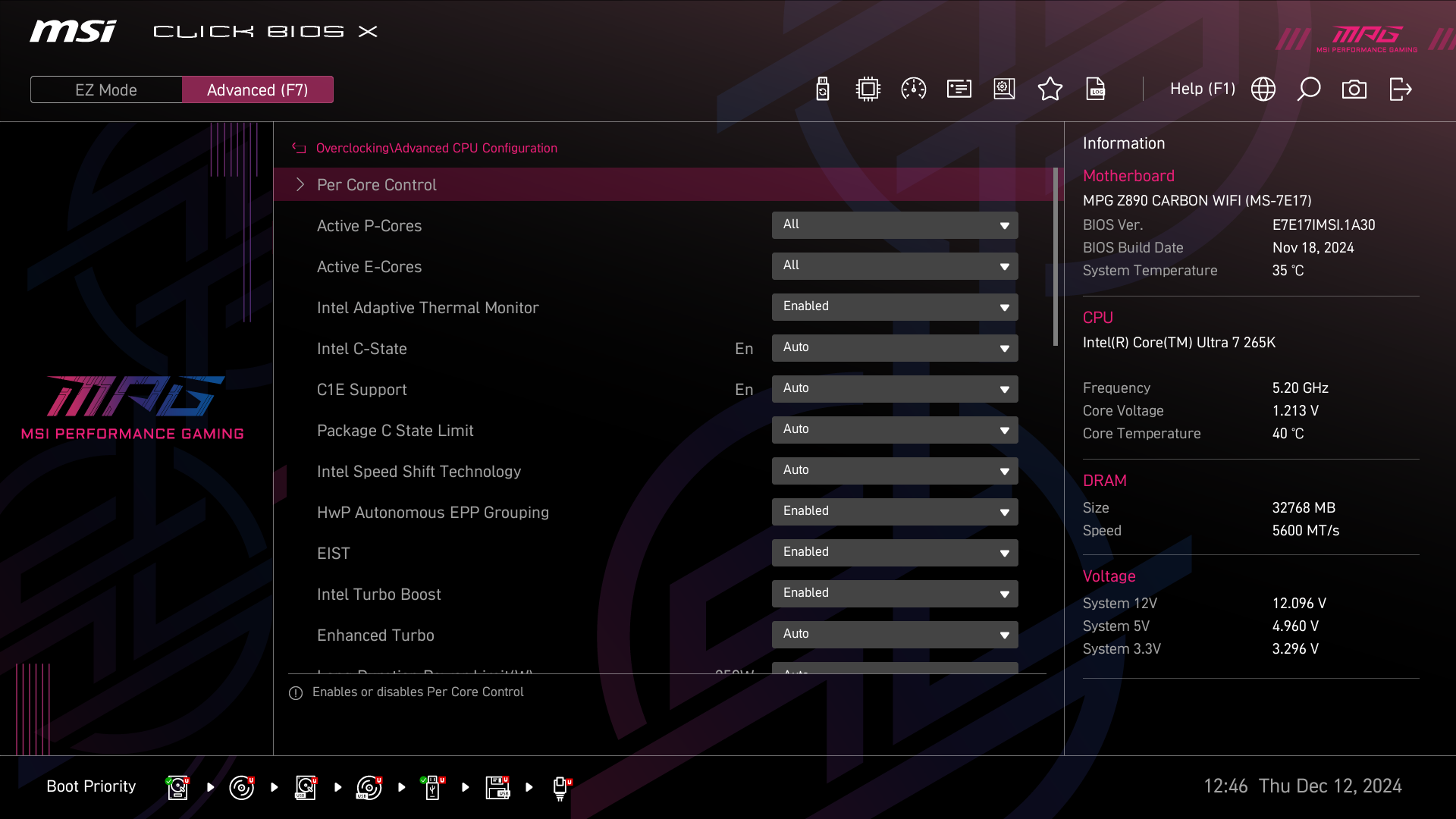Viewport: 1456px width, 819px height.
Task: Open Help (F1)
Action: click(x=1203, y=89)
